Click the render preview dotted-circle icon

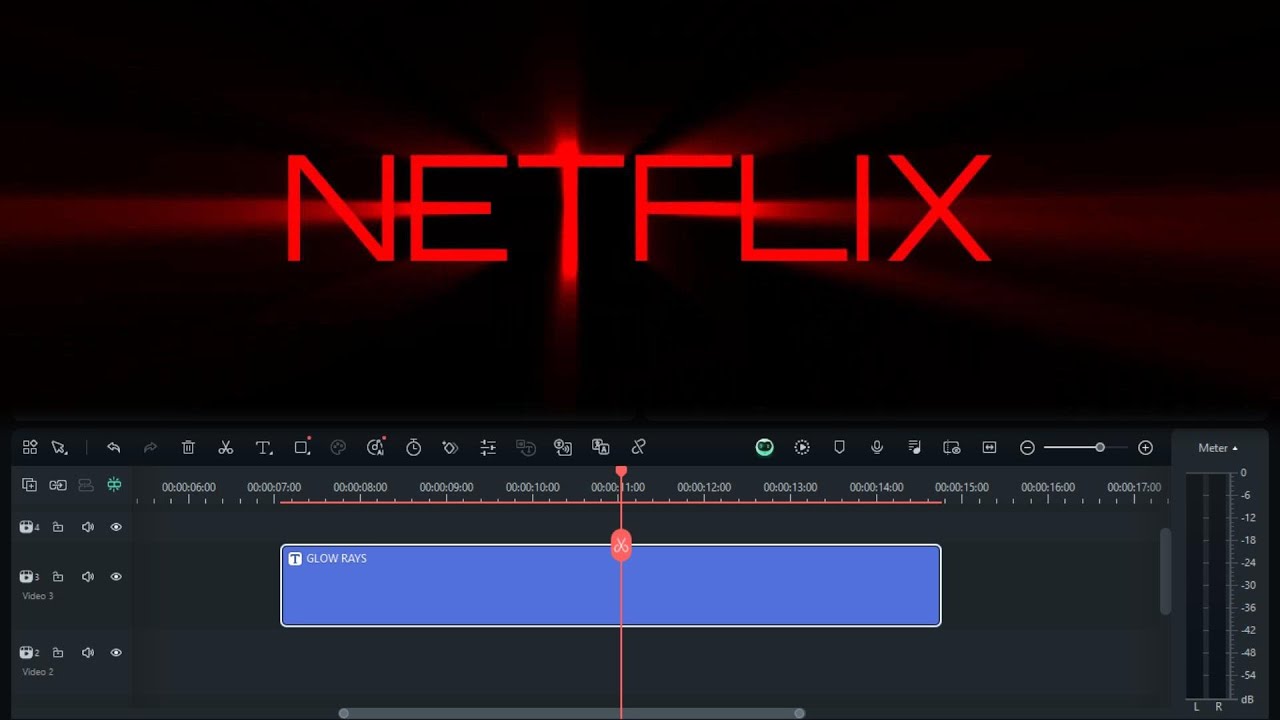(802, 447)
